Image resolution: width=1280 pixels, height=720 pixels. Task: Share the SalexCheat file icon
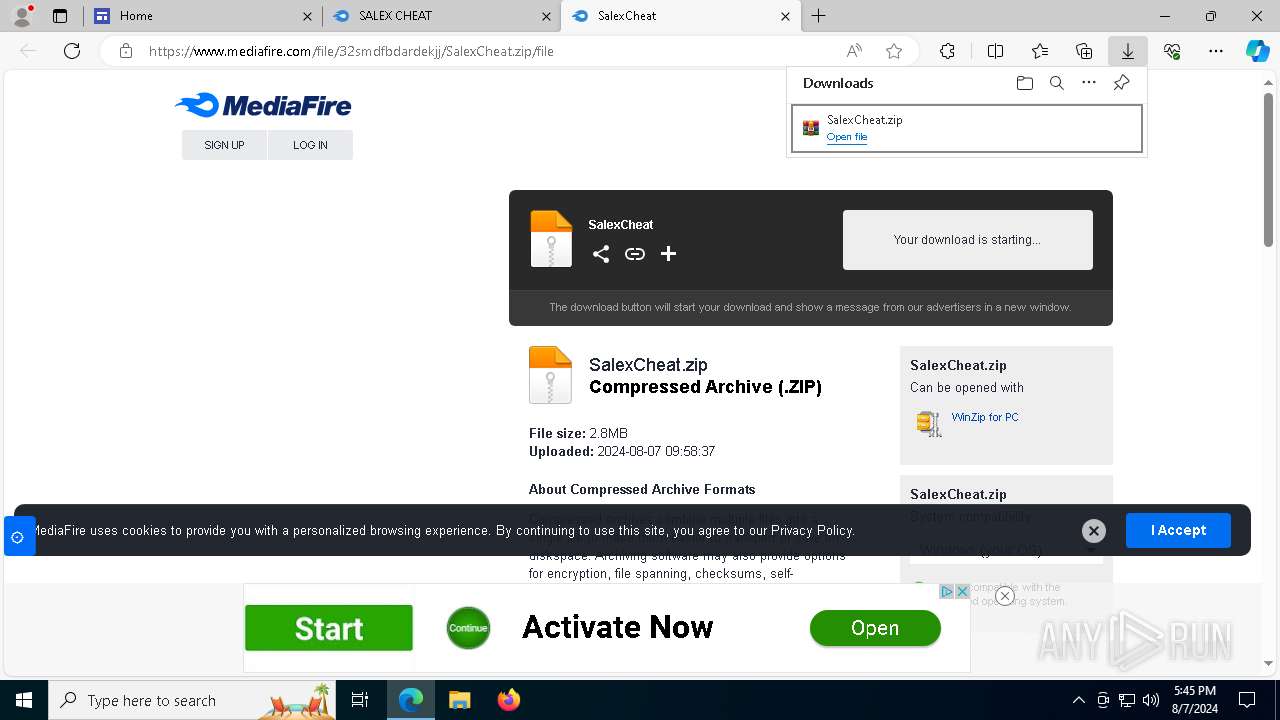[x=600, y=254]
